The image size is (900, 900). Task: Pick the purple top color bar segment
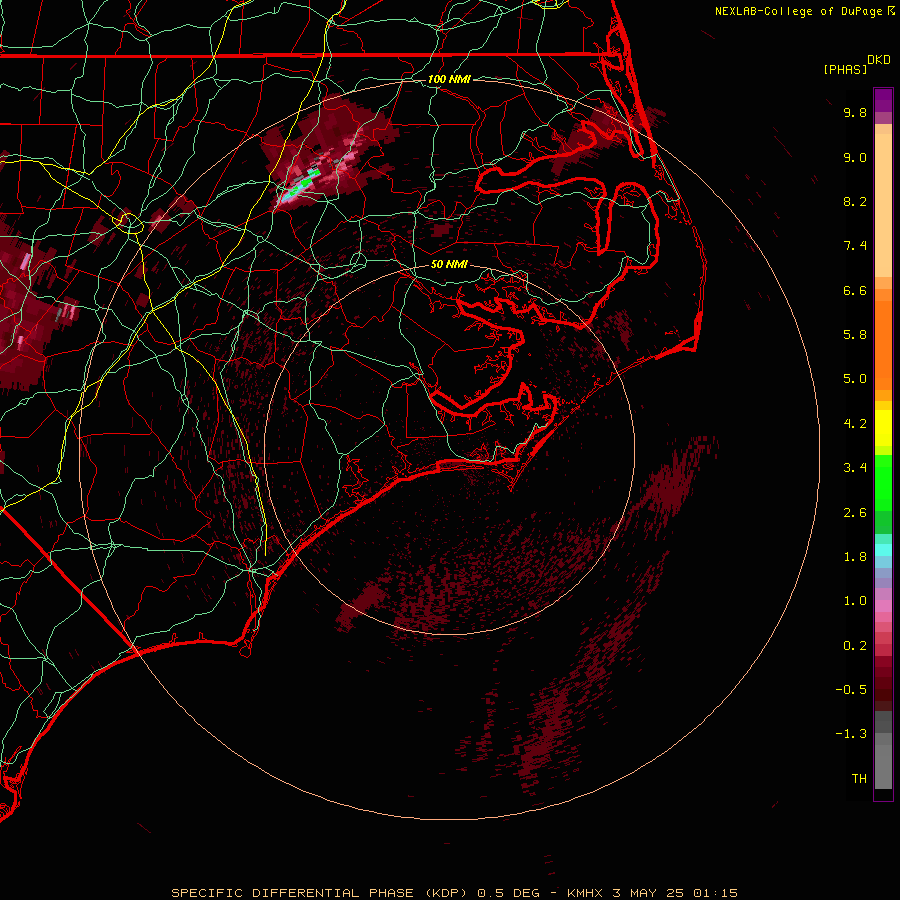[x=883, y=101]
